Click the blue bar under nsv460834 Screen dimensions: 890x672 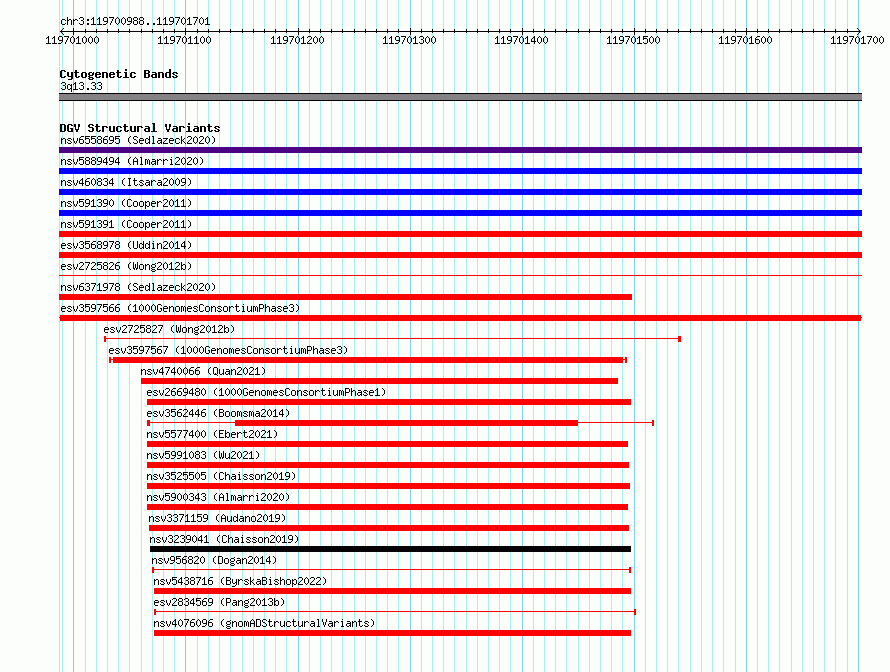tap(460, 192)
